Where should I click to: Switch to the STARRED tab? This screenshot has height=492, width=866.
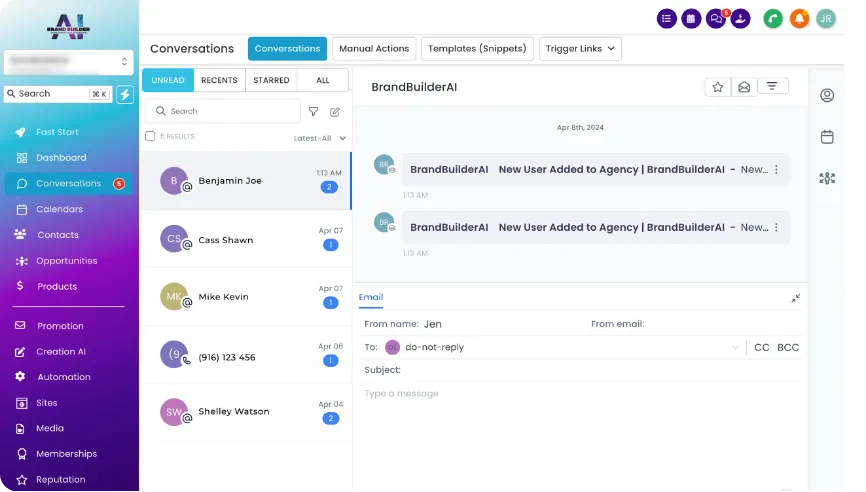271,80
